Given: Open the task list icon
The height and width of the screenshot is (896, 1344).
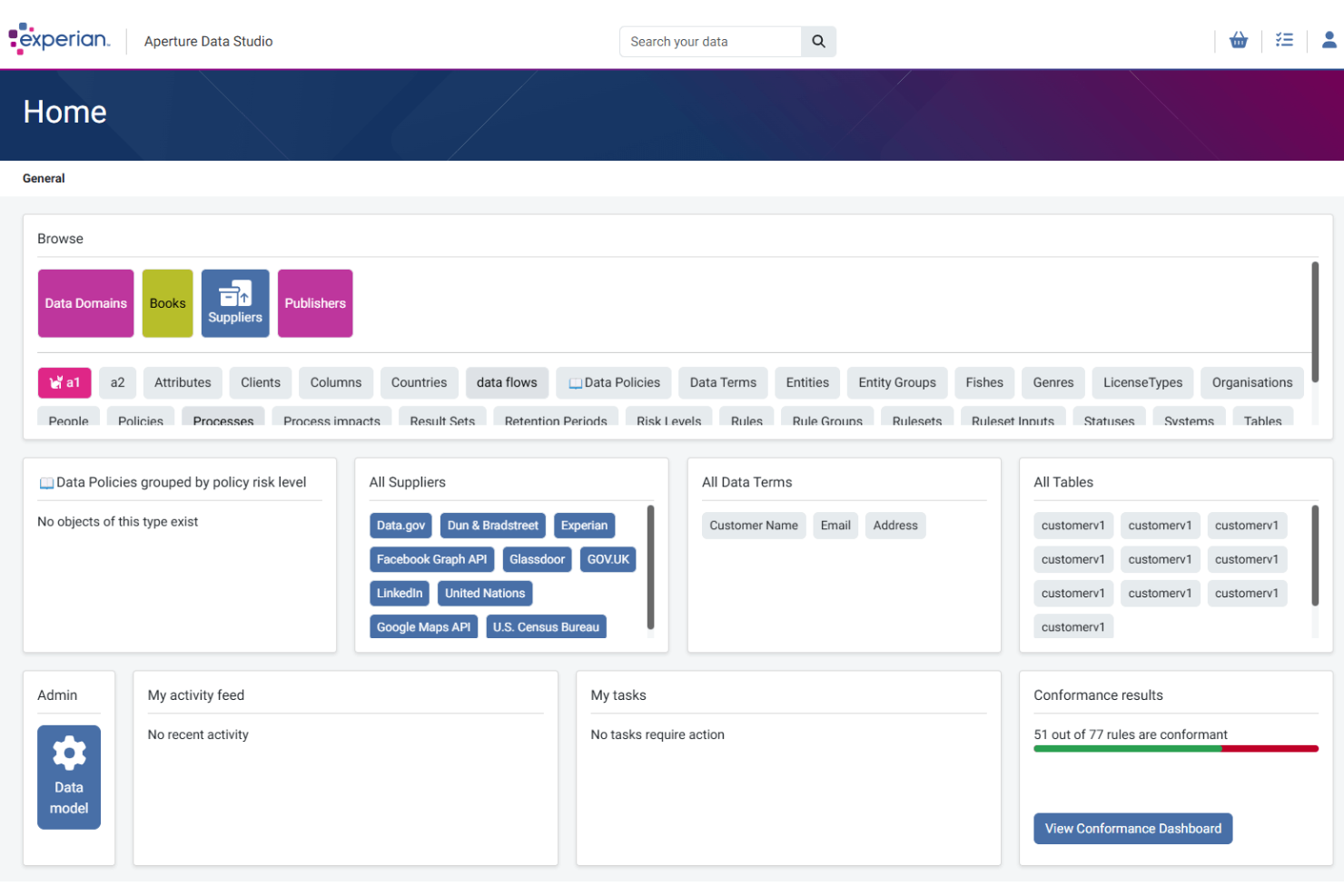Looking at the screenshot, I should [1284, 40].
